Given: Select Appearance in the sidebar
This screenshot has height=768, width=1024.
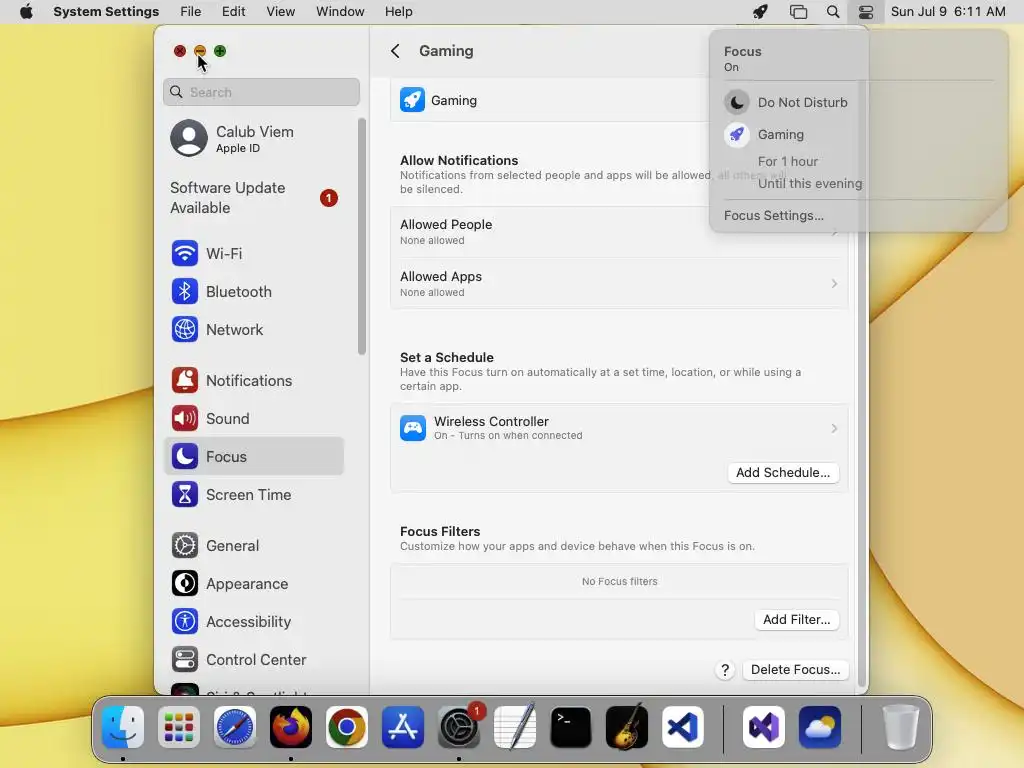Looking at the screenshot, I should pyautogui.click(x=253, y=583).
